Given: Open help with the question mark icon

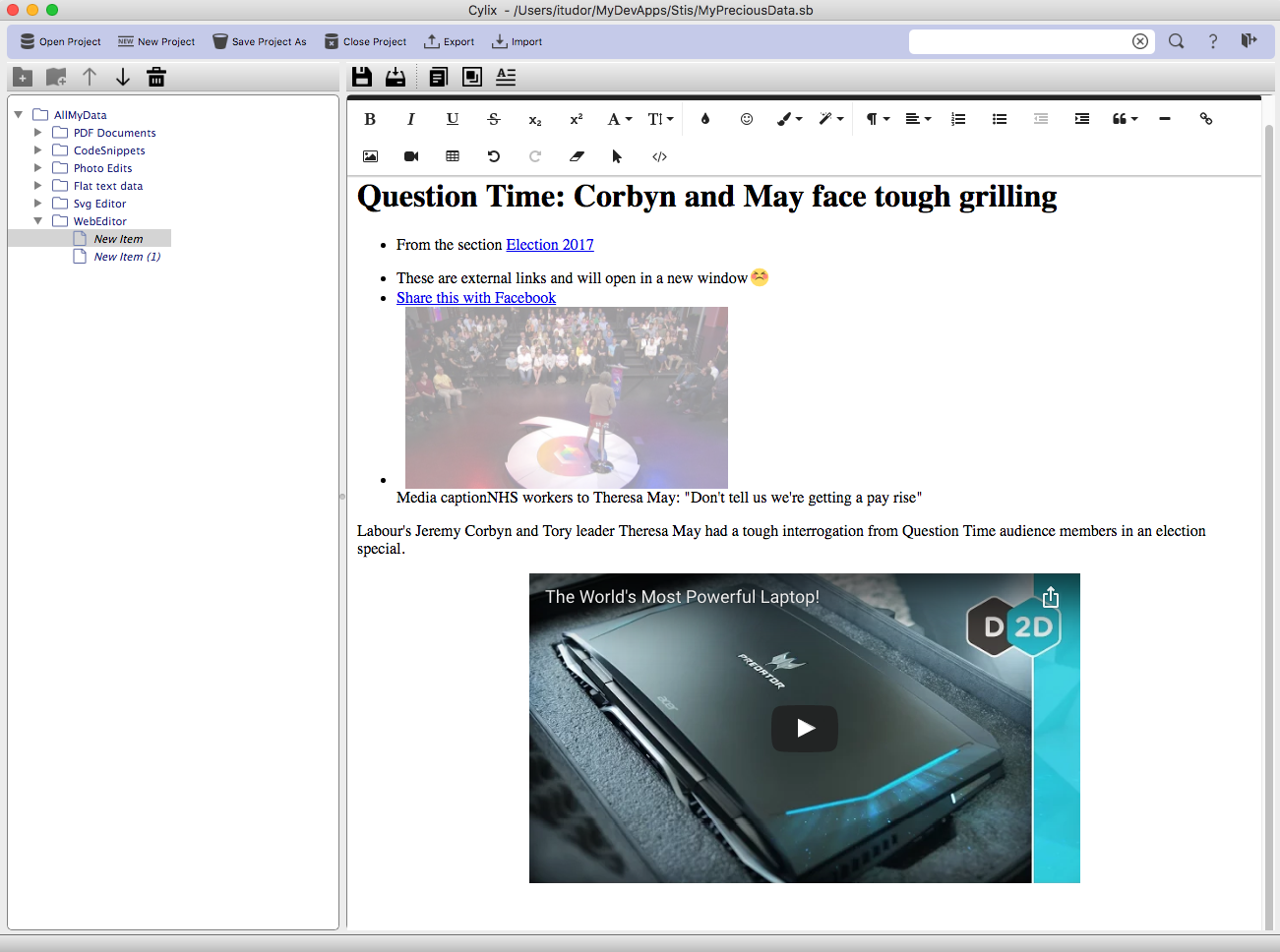Looking at the screenshot, I should tap(1213, 41).
